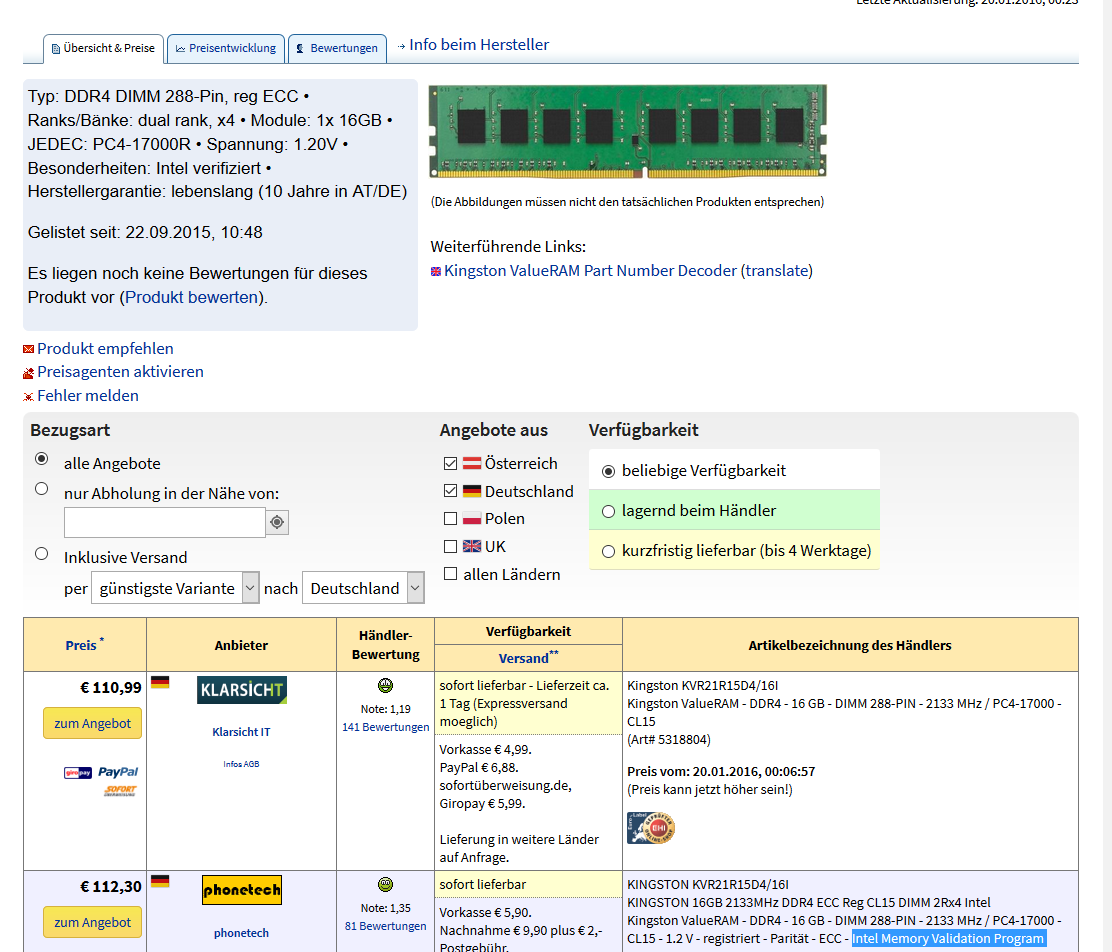Click the Produkt empfehlen link
This screenshot has height=952, width=1112.
pos(105,348)
